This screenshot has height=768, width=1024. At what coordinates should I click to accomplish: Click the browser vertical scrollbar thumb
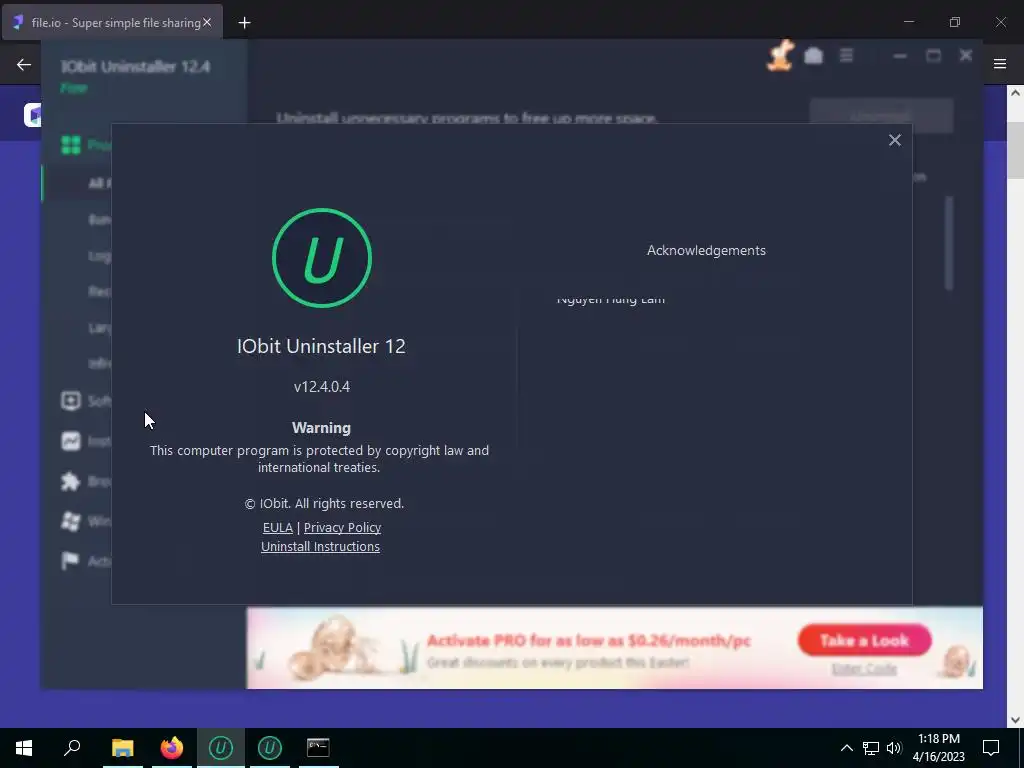(1015, 150)
